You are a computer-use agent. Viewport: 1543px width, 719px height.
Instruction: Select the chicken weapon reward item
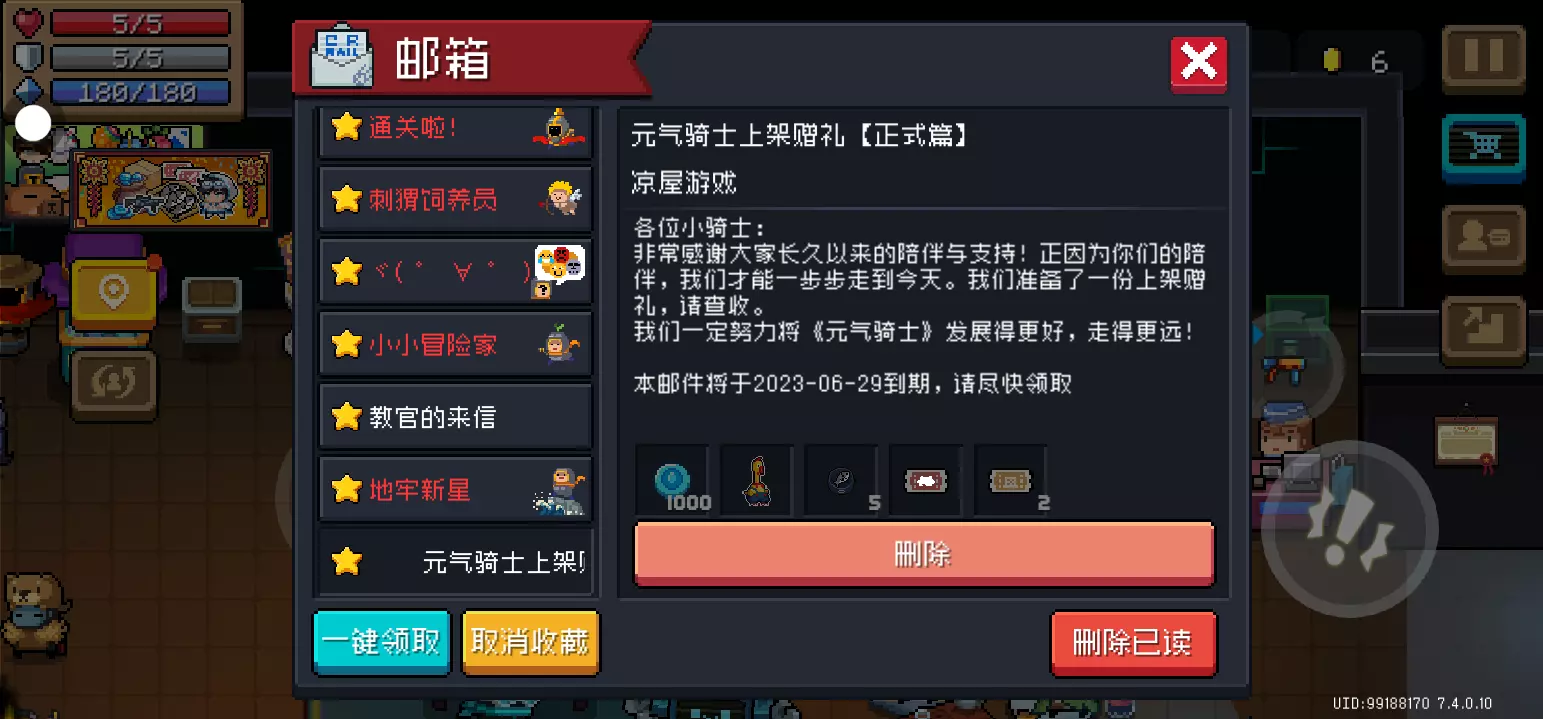point(757,481)
